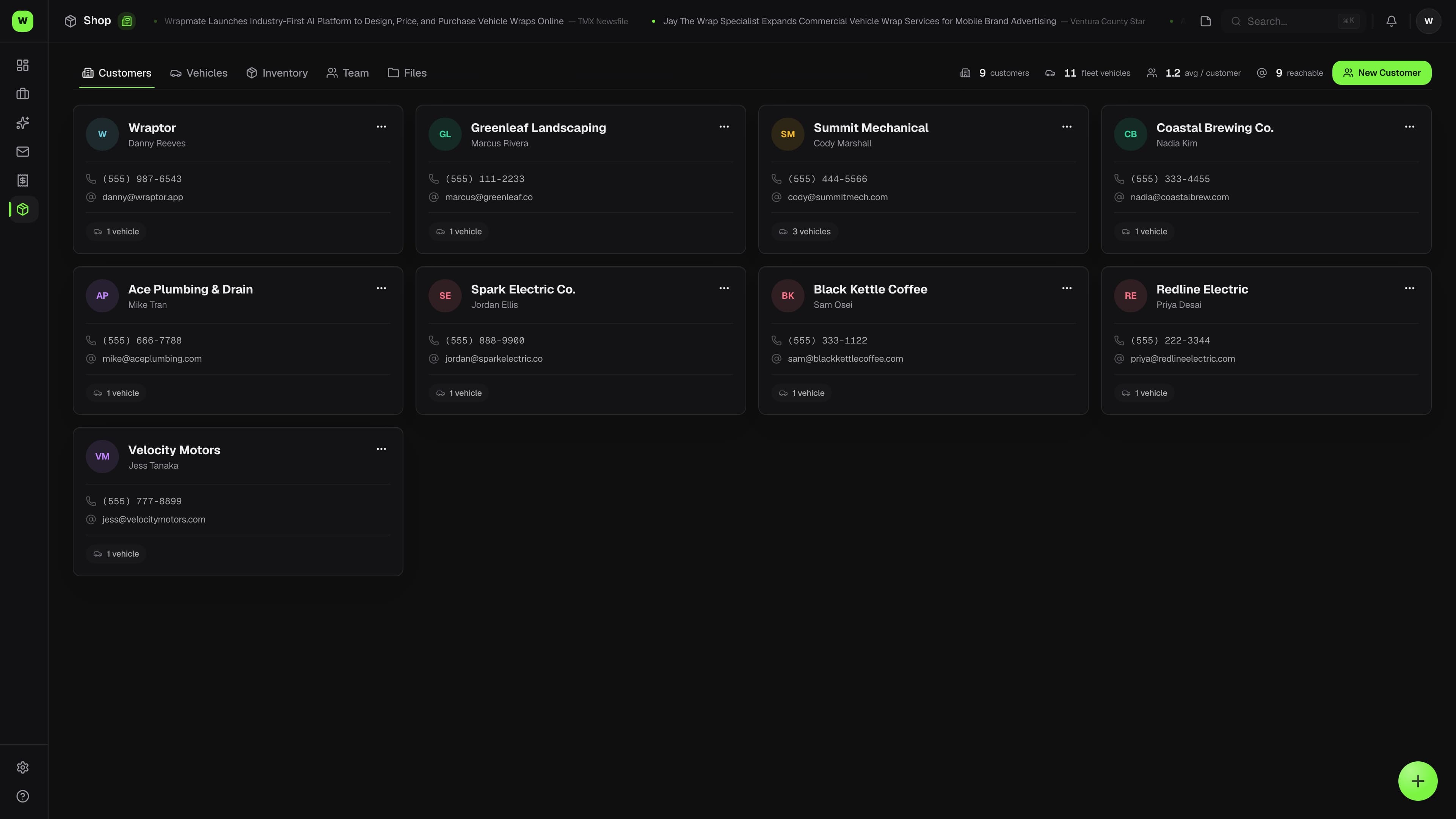Open the briefcase jobs icon in sidebar

pos(23,94)
